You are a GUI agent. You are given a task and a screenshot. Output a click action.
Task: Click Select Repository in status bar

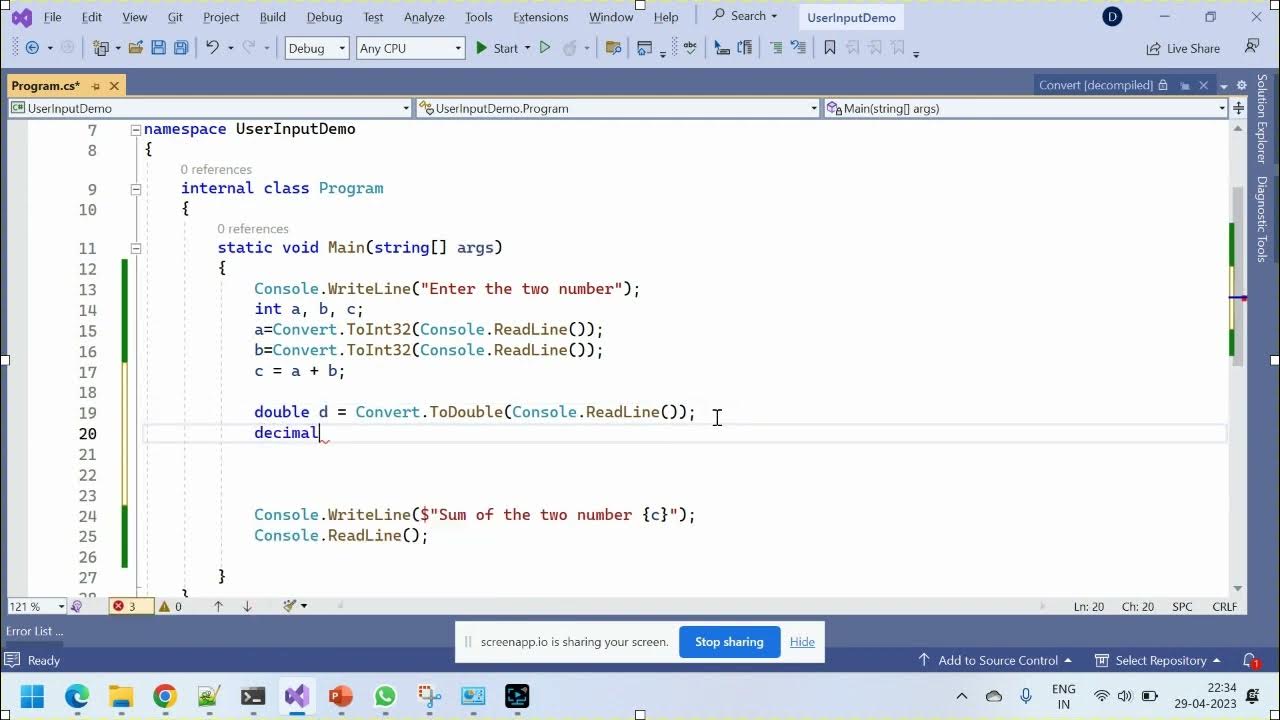(1158, 660)
